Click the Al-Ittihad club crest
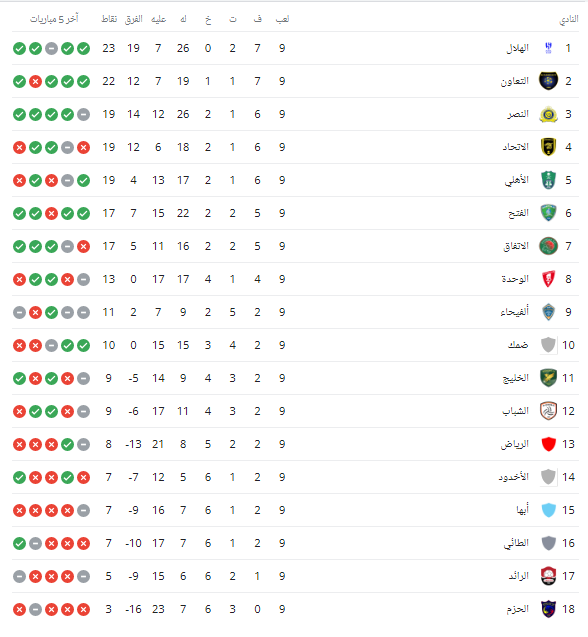Viewport: 588px width, 637px height. tap(548, 147)
